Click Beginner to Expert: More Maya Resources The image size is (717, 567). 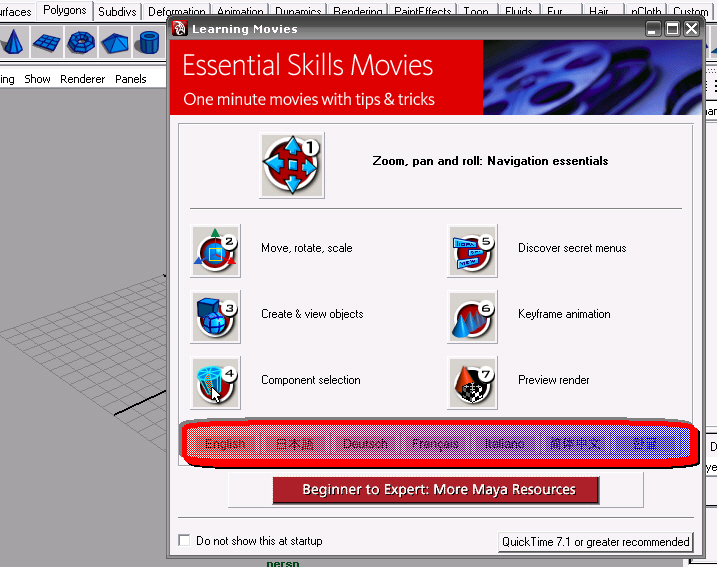[x=436, y=490]
